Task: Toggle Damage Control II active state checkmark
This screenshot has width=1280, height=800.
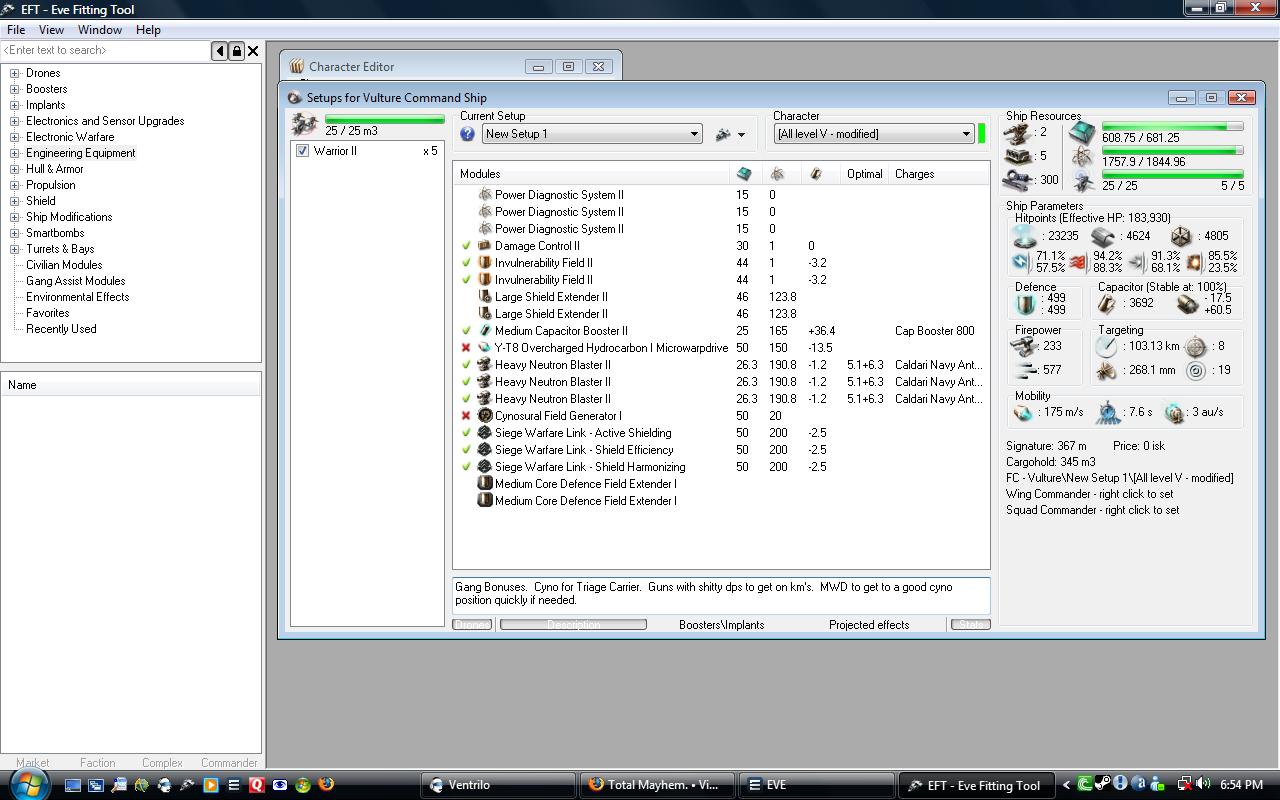Action: point(466,246)
